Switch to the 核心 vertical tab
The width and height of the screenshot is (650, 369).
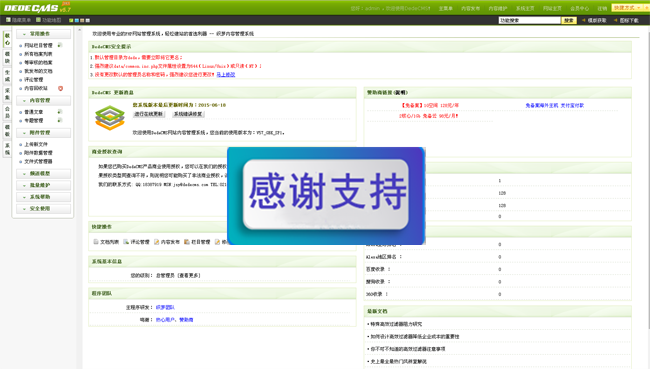[x=7, y=39]
